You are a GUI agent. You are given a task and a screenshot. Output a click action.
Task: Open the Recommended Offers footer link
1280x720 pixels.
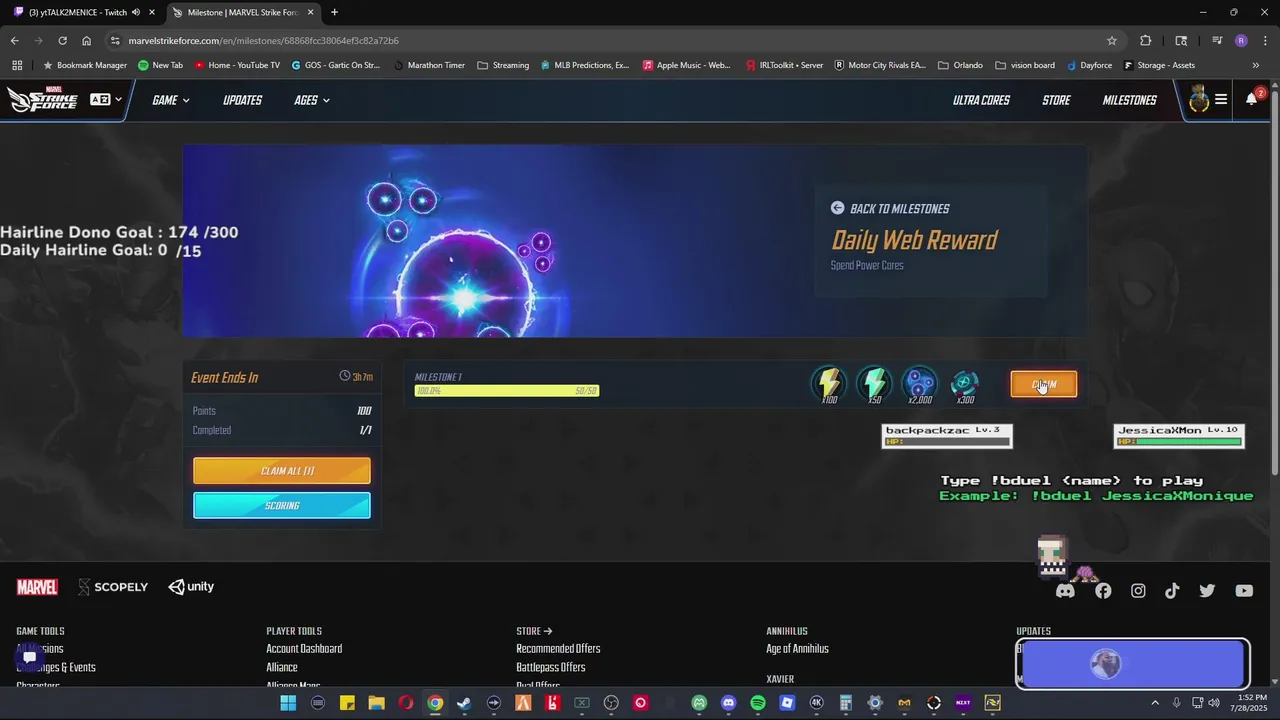[558, 649]
